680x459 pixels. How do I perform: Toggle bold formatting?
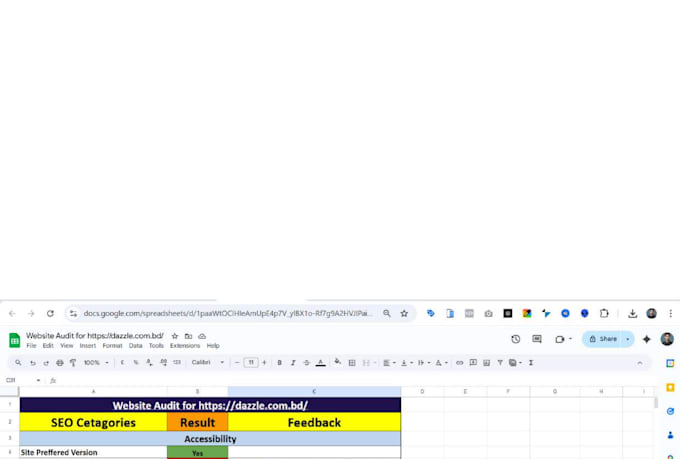pyautogui.click(x=279, y=363)
